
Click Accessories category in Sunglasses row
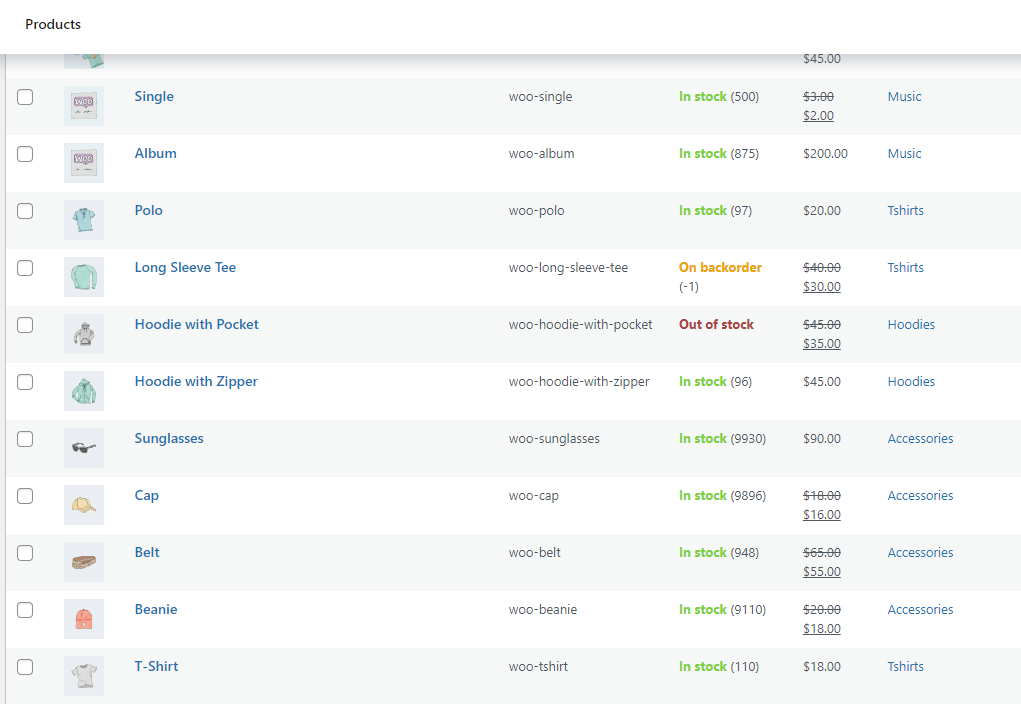pyautogui.click(x=920, y=439)
